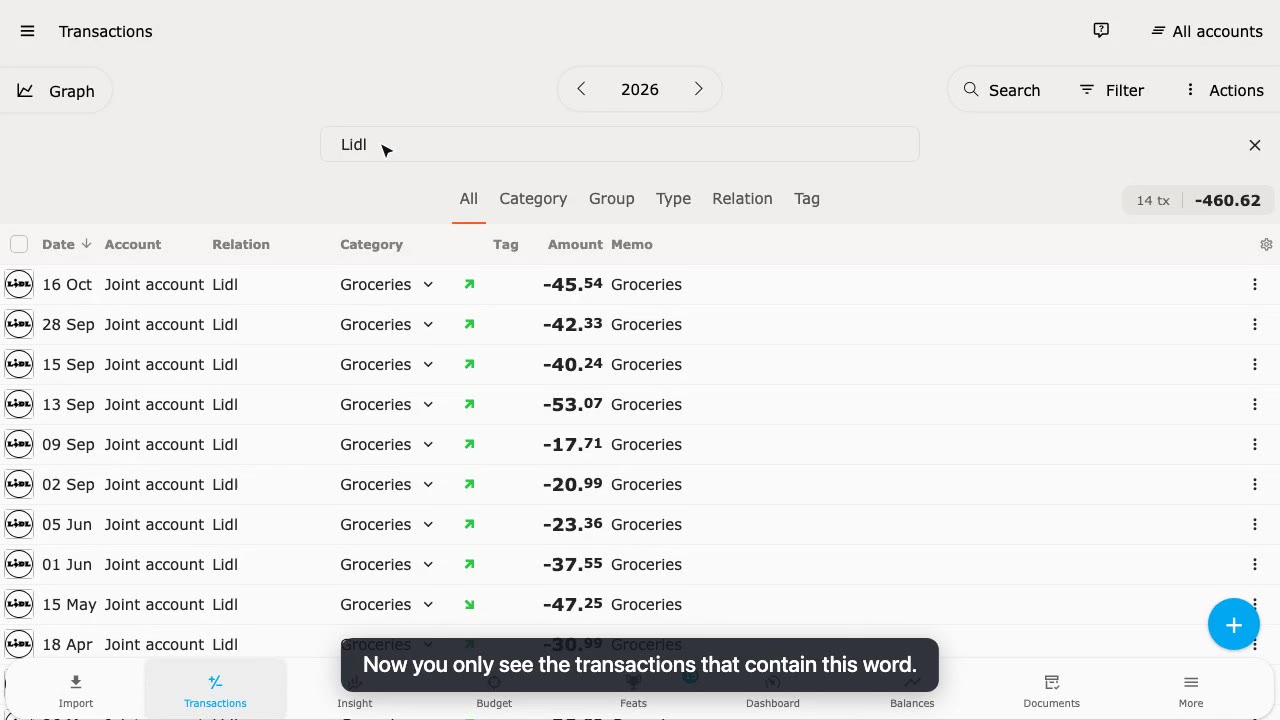The height and width of the screenshot is (720, 1280).
Task: Expand Groceries category dropdown for 05 Jun
Action: click(x=428, y=524)
